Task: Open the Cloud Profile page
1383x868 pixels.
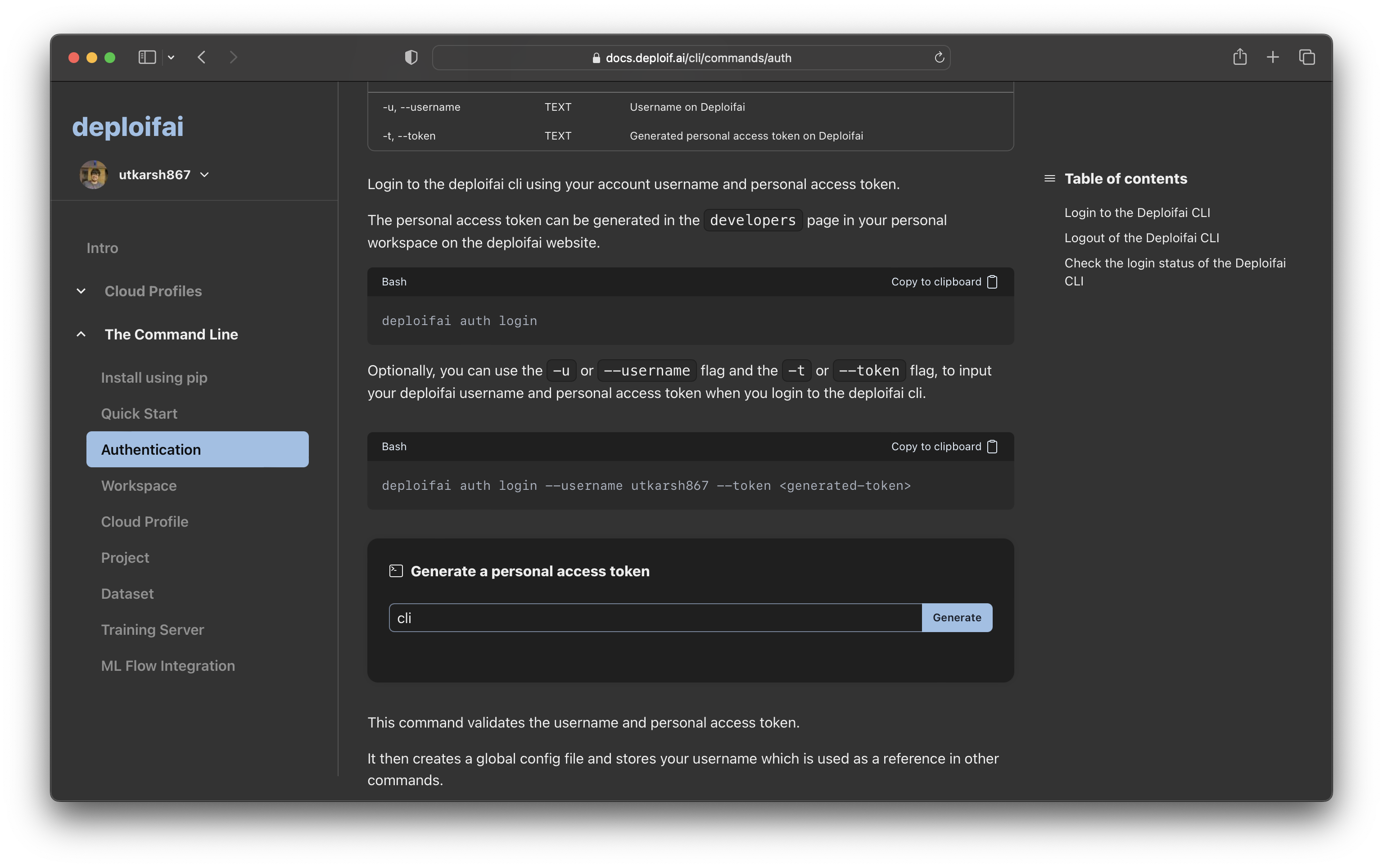Action: [145, 521]
